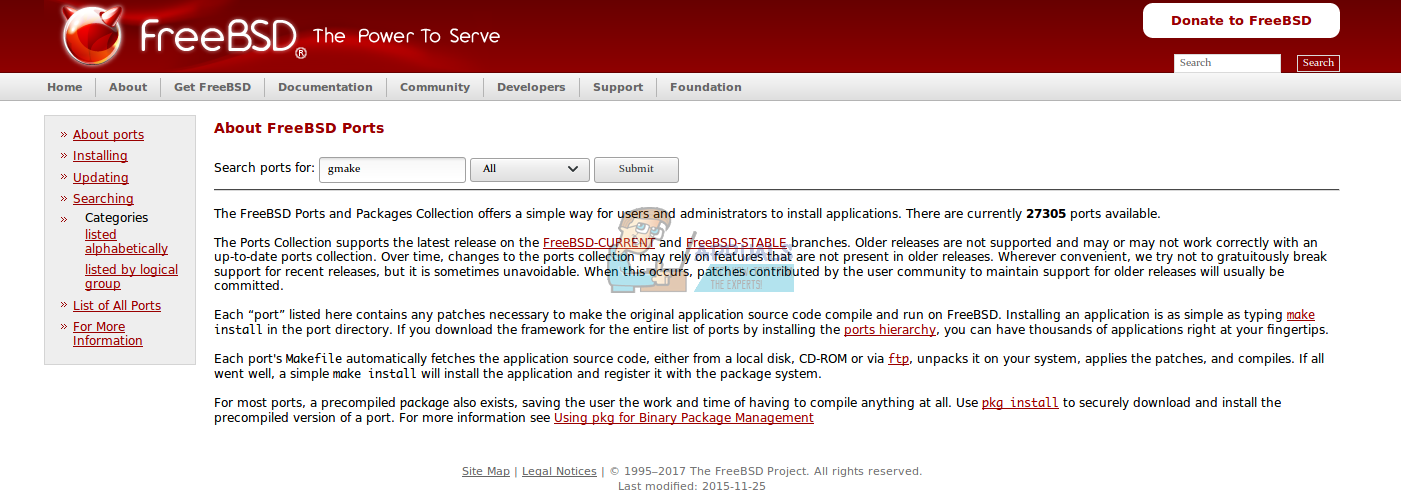Open the About menu item

[128, 87]
